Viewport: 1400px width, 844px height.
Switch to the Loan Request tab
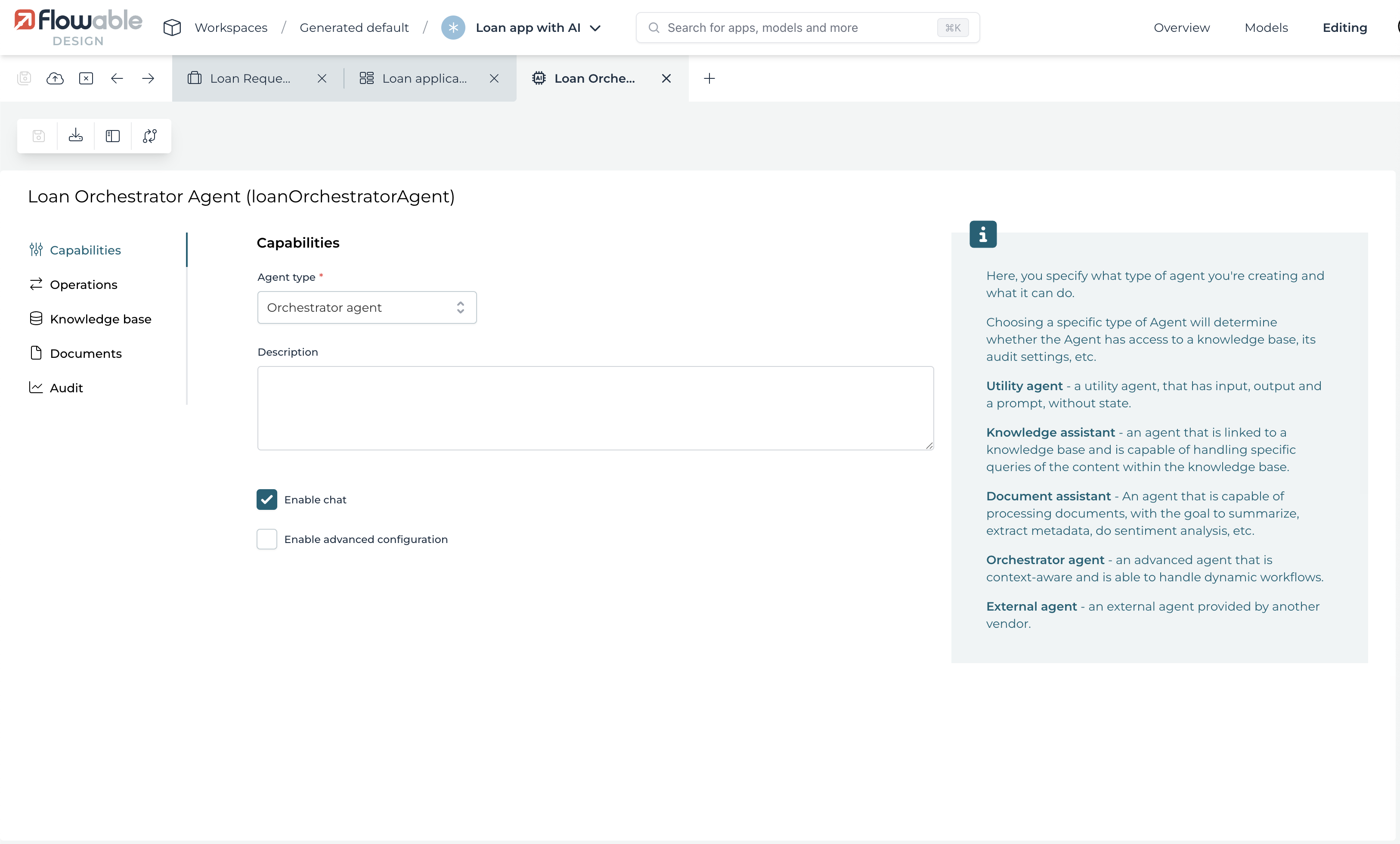(250, 78)
